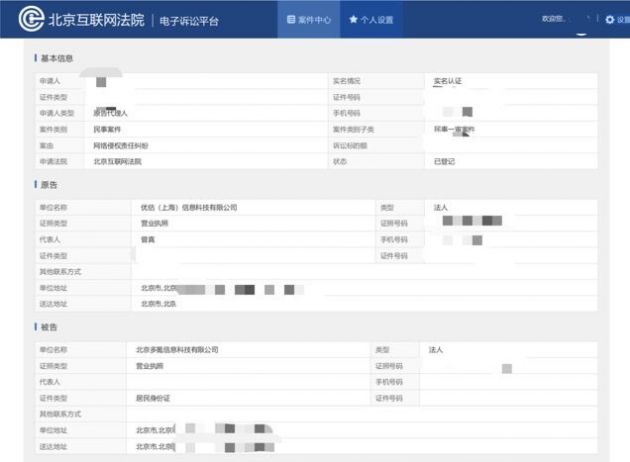Click the 实名认证 value
This screenshot has height=462, width=630.
448,81
